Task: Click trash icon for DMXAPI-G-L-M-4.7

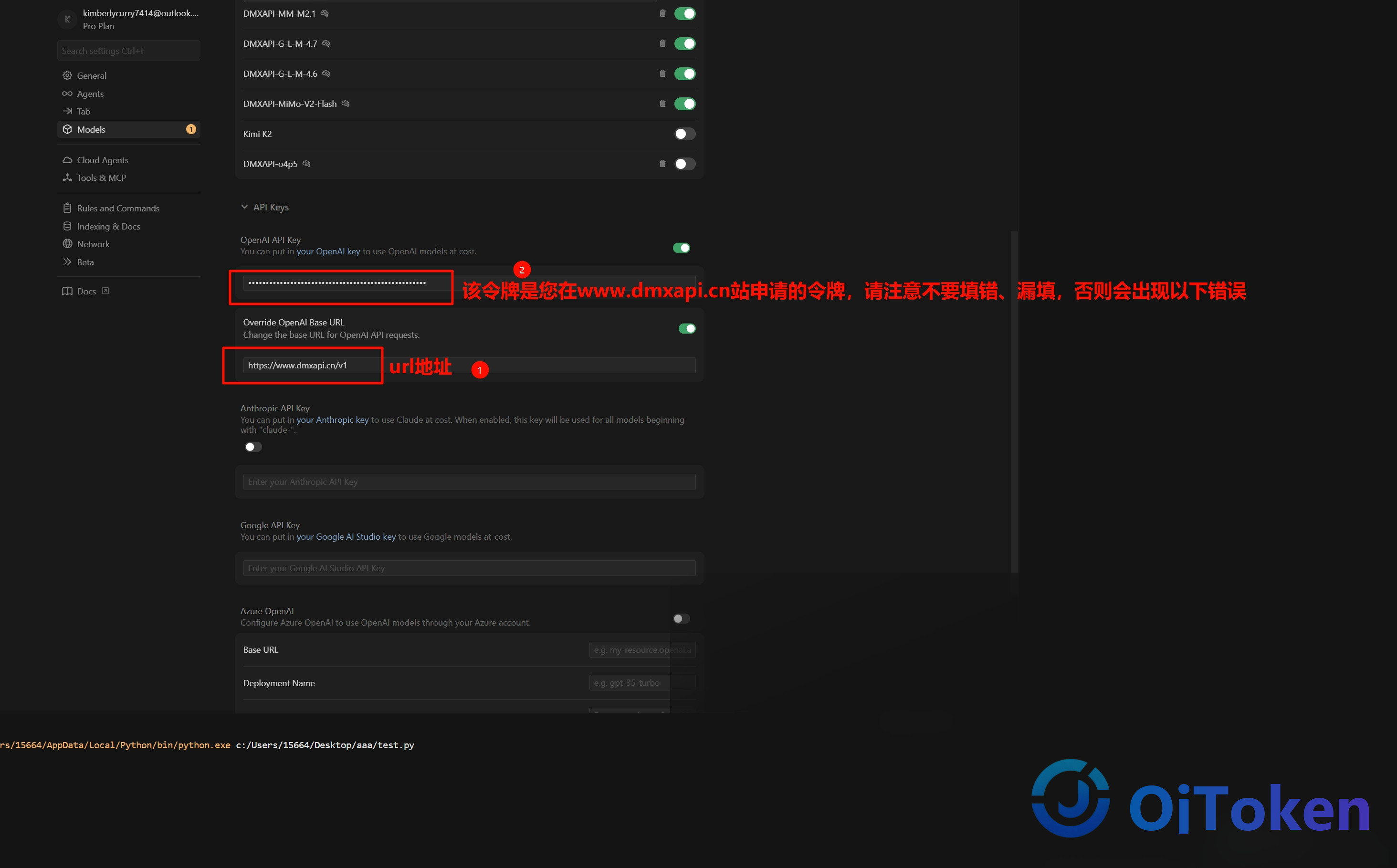Action: click(x=662, y=43)
